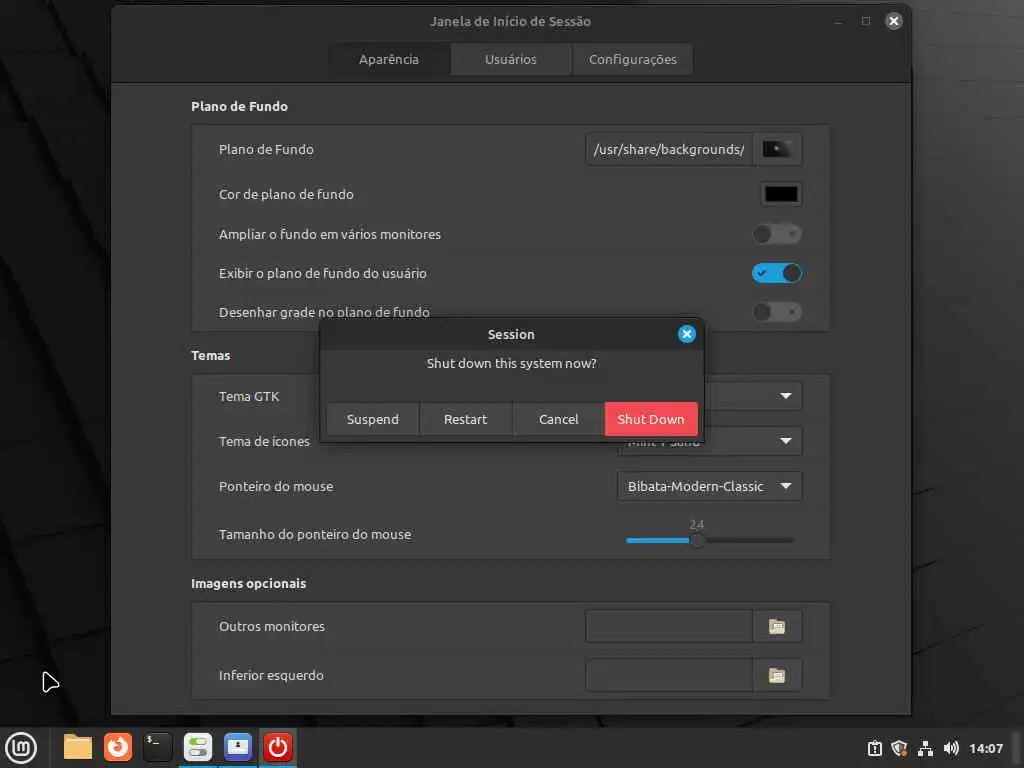Switch to the Usuários tab
This screenshot has height=768, width=1024.
tap(511, 59)
